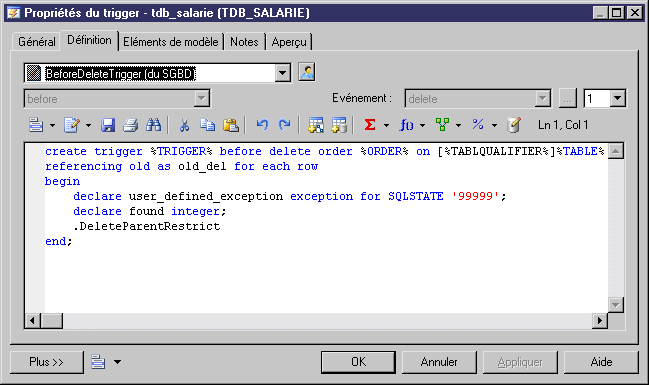Open the functions f() tool
This screenshot has width=649, height=385.
pyautogui.click(x=406, y=125)
